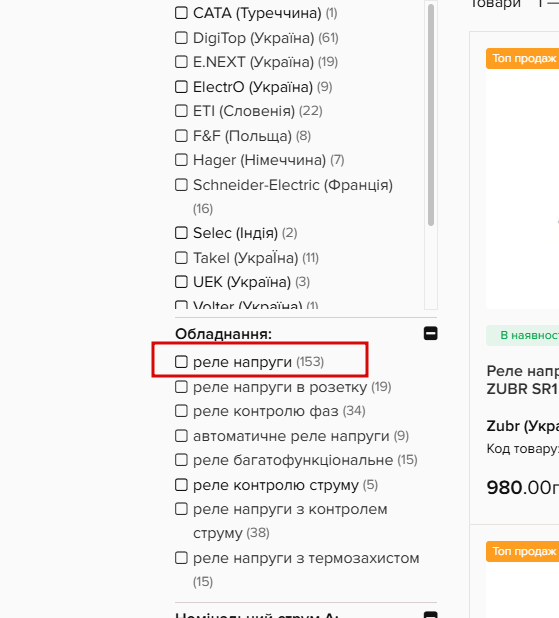Open the Реле напруги ZUBR SR1 product title
The width and height of the screenshot is (559, 618).
[523, 380]
